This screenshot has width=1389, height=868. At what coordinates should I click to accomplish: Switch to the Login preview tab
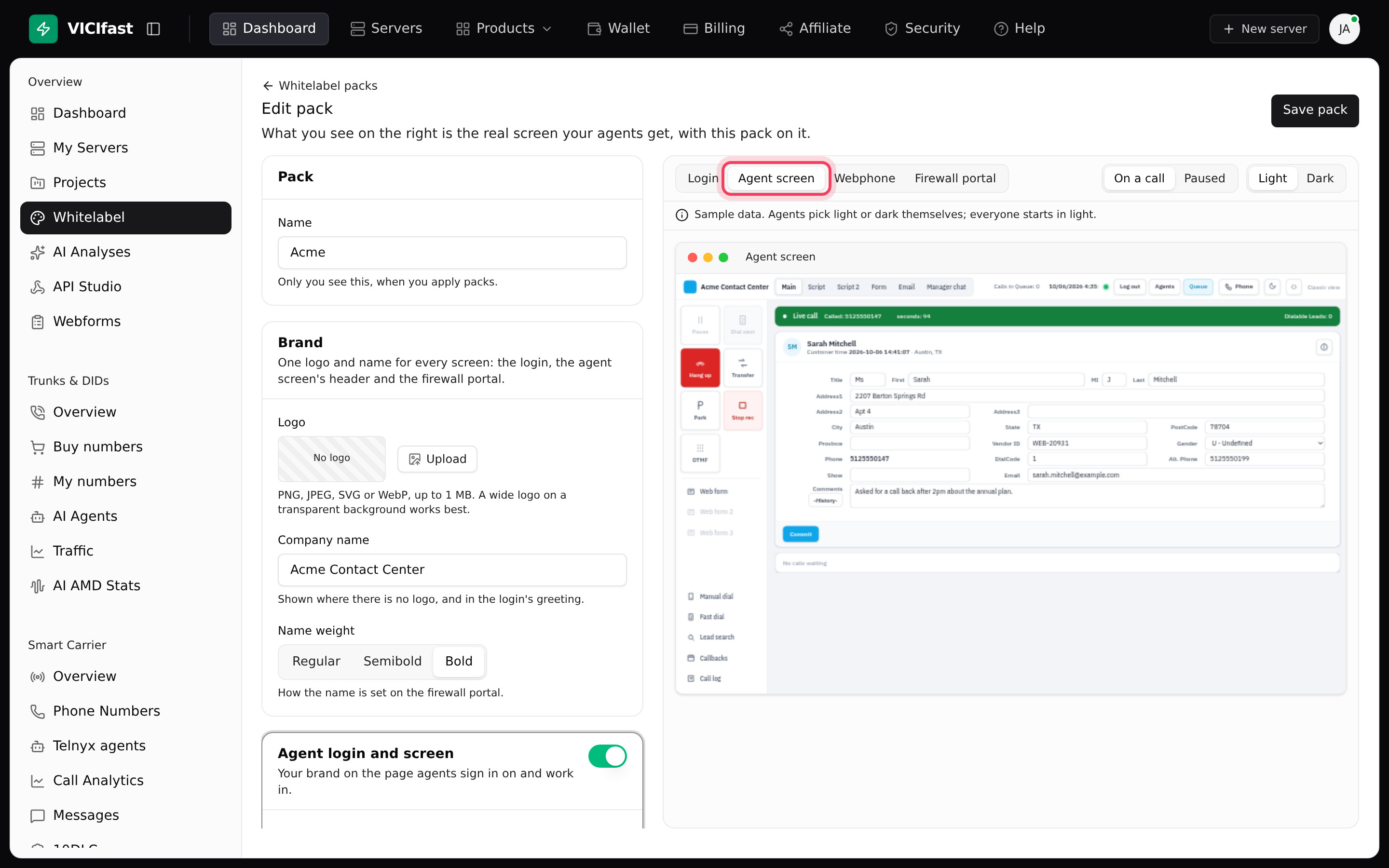[703, 178]
